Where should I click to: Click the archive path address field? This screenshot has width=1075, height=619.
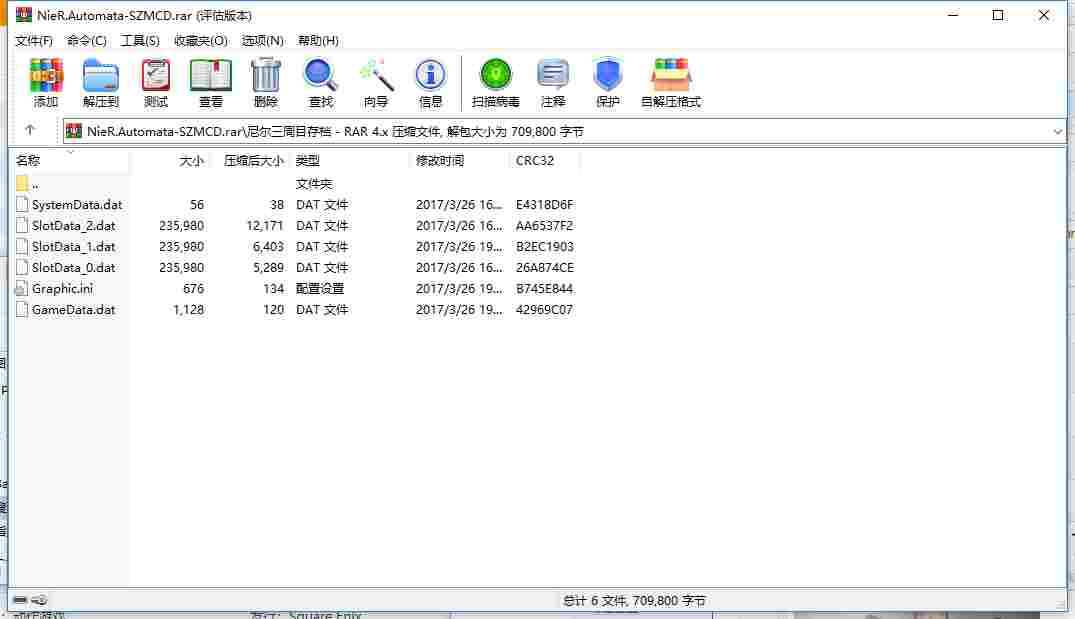point(564,131)
